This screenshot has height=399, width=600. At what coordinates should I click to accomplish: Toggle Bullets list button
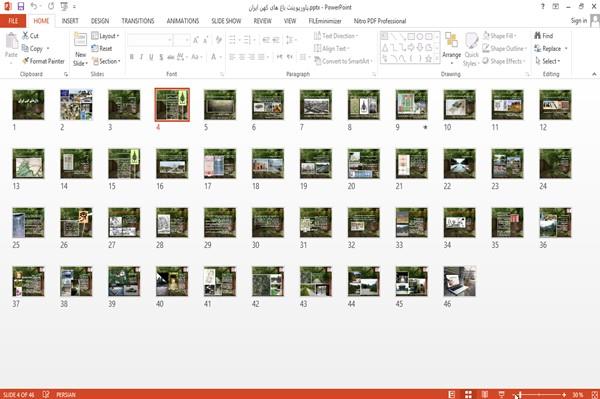[233, 40]
